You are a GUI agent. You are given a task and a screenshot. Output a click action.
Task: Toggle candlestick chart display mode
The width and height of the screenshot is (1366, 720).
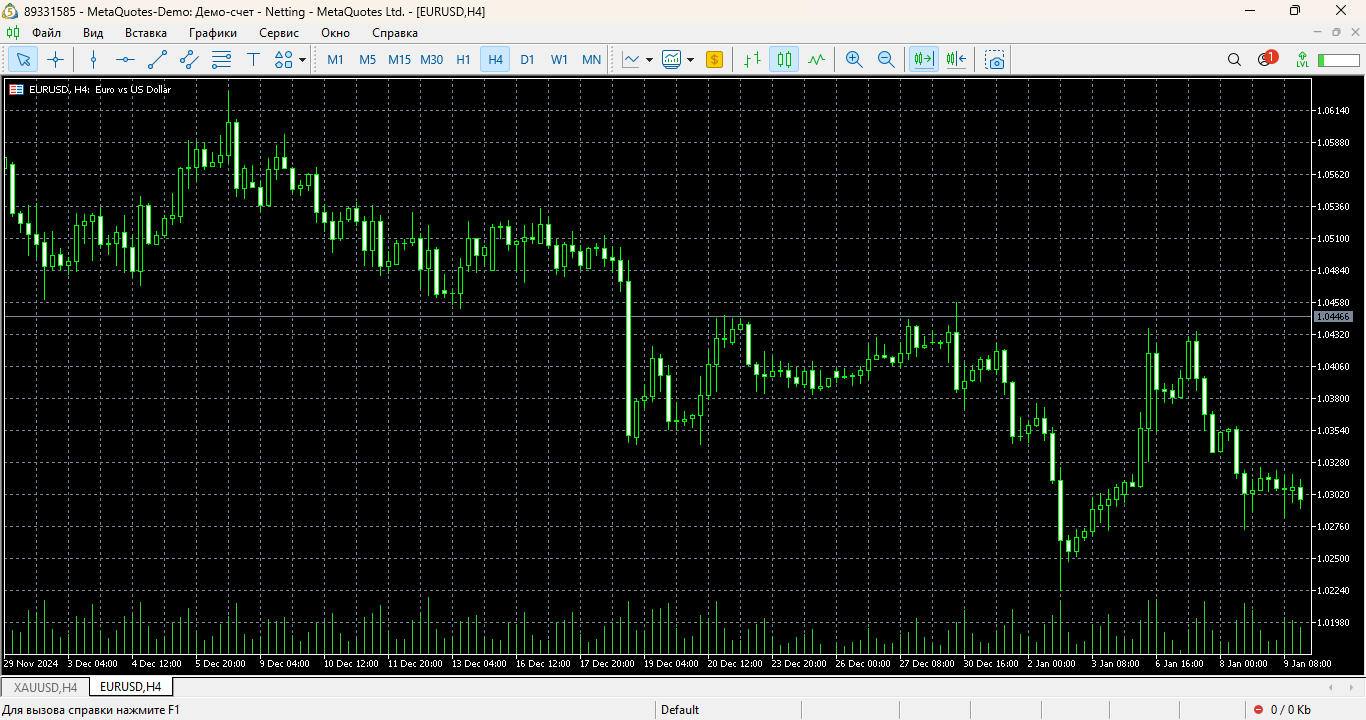tap(784, 59)
